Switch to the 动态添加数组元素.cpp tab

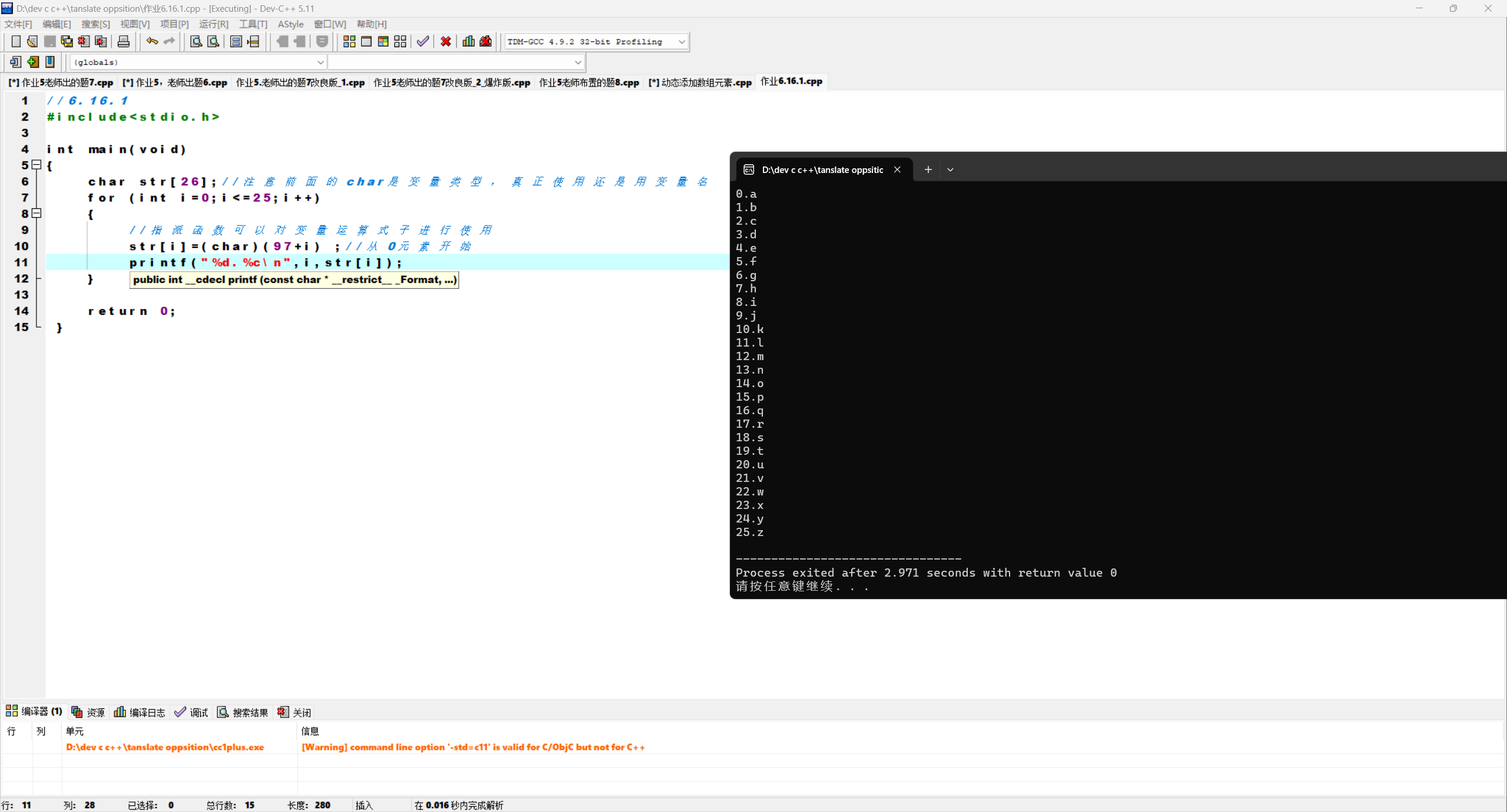point(700,82)
